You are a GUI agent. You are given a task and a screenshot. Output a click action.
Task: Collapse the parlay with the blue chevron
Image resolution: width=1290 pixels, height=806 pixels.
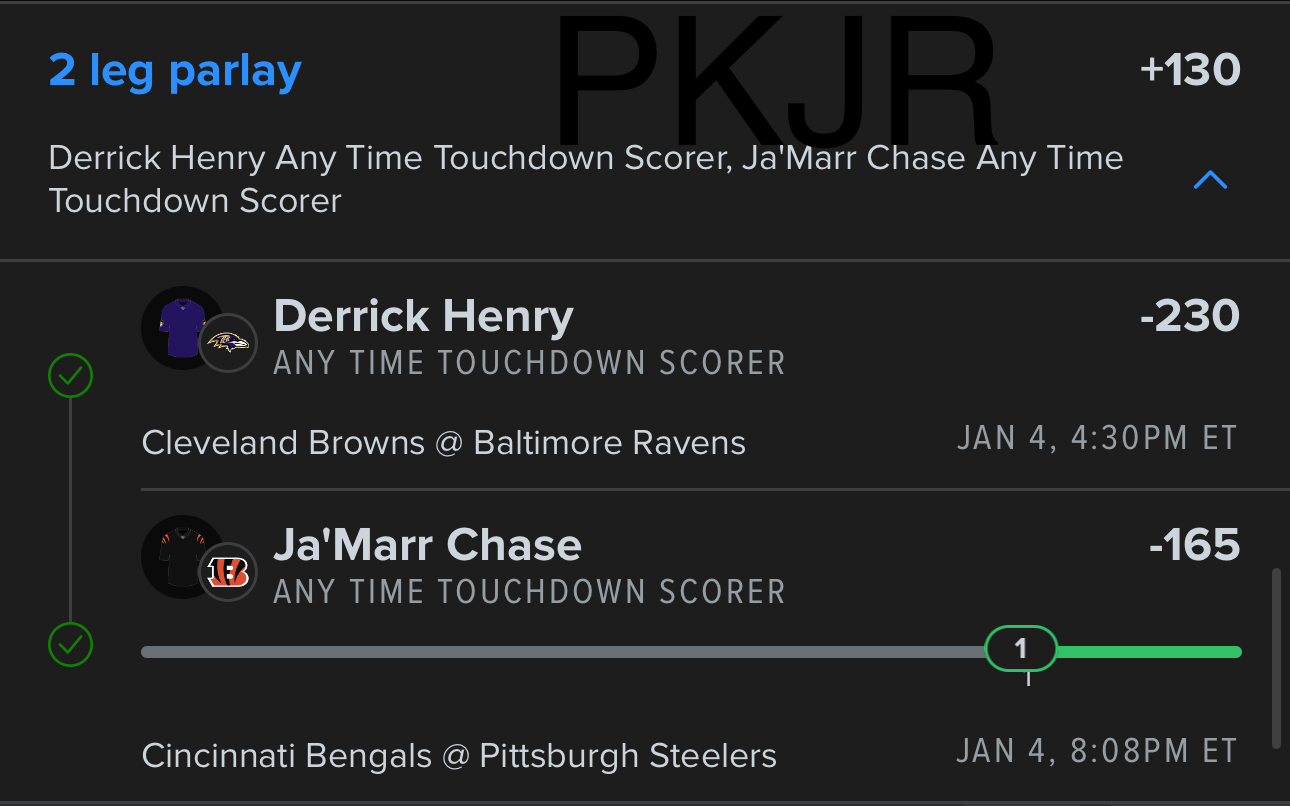1210,180
